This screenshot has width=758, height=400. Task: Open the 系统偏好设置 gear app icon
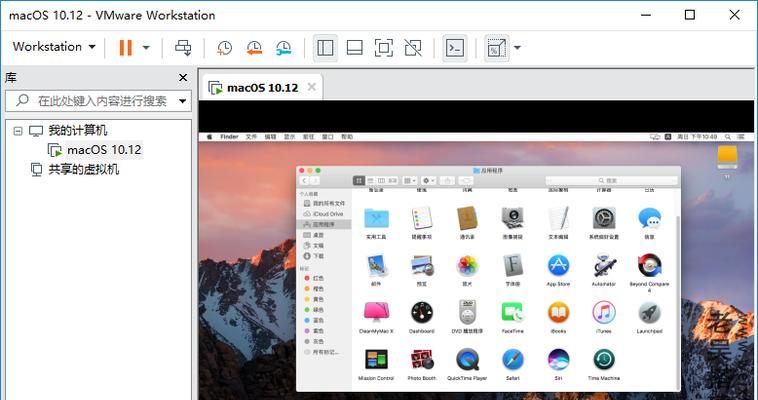[x=604, y=219]
